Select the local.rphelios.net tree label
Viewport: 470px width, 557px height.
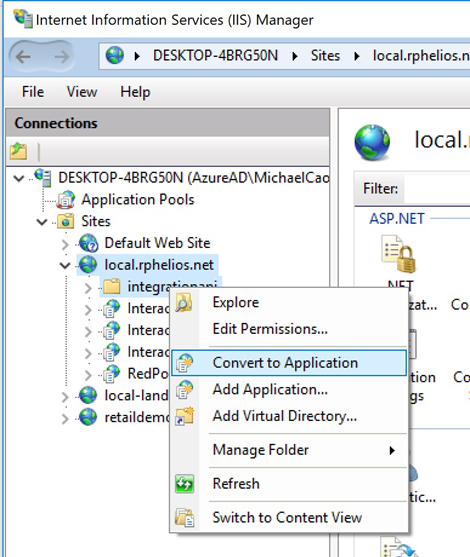coord(159,265)
